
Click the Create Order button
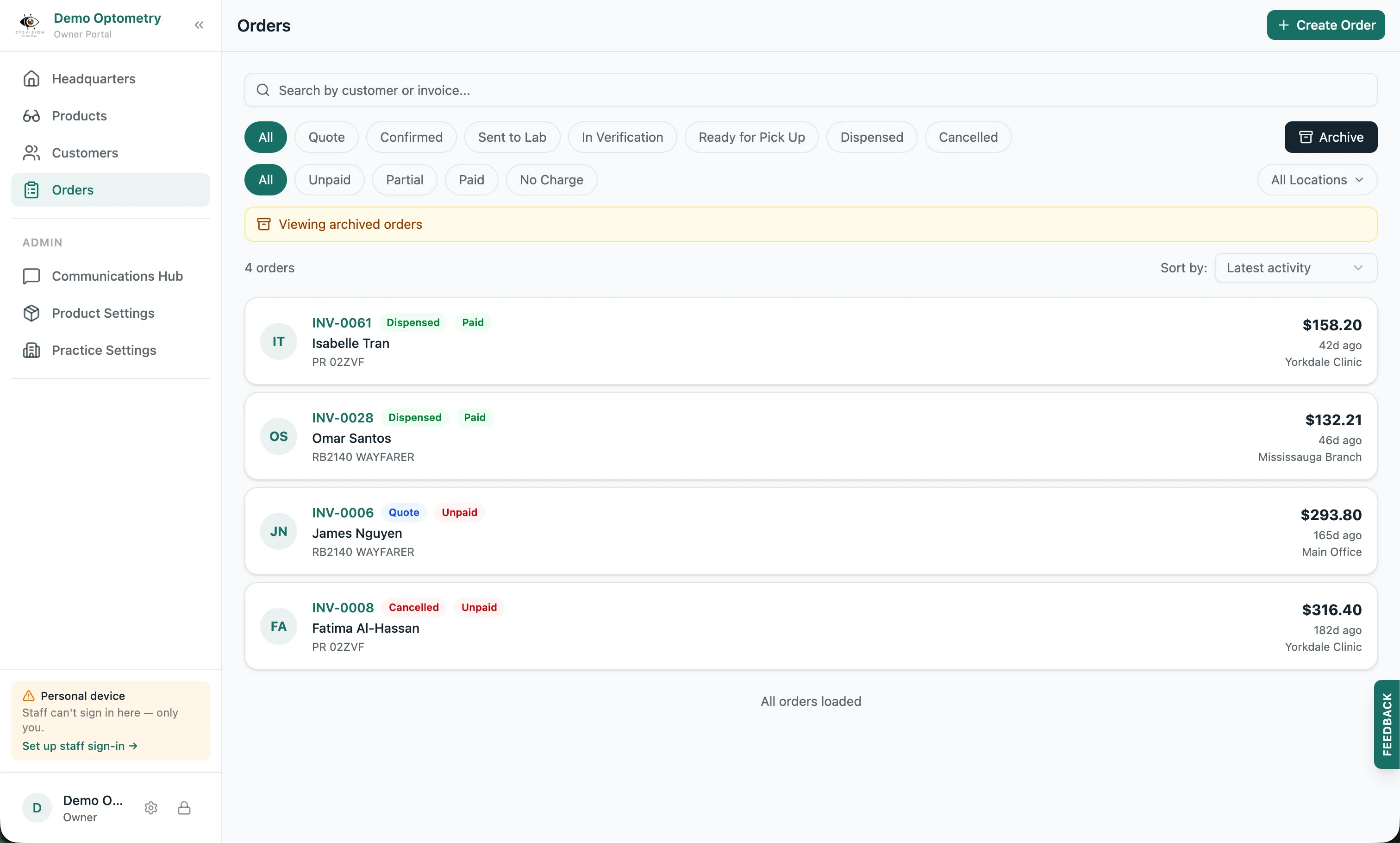[1325, 25]
